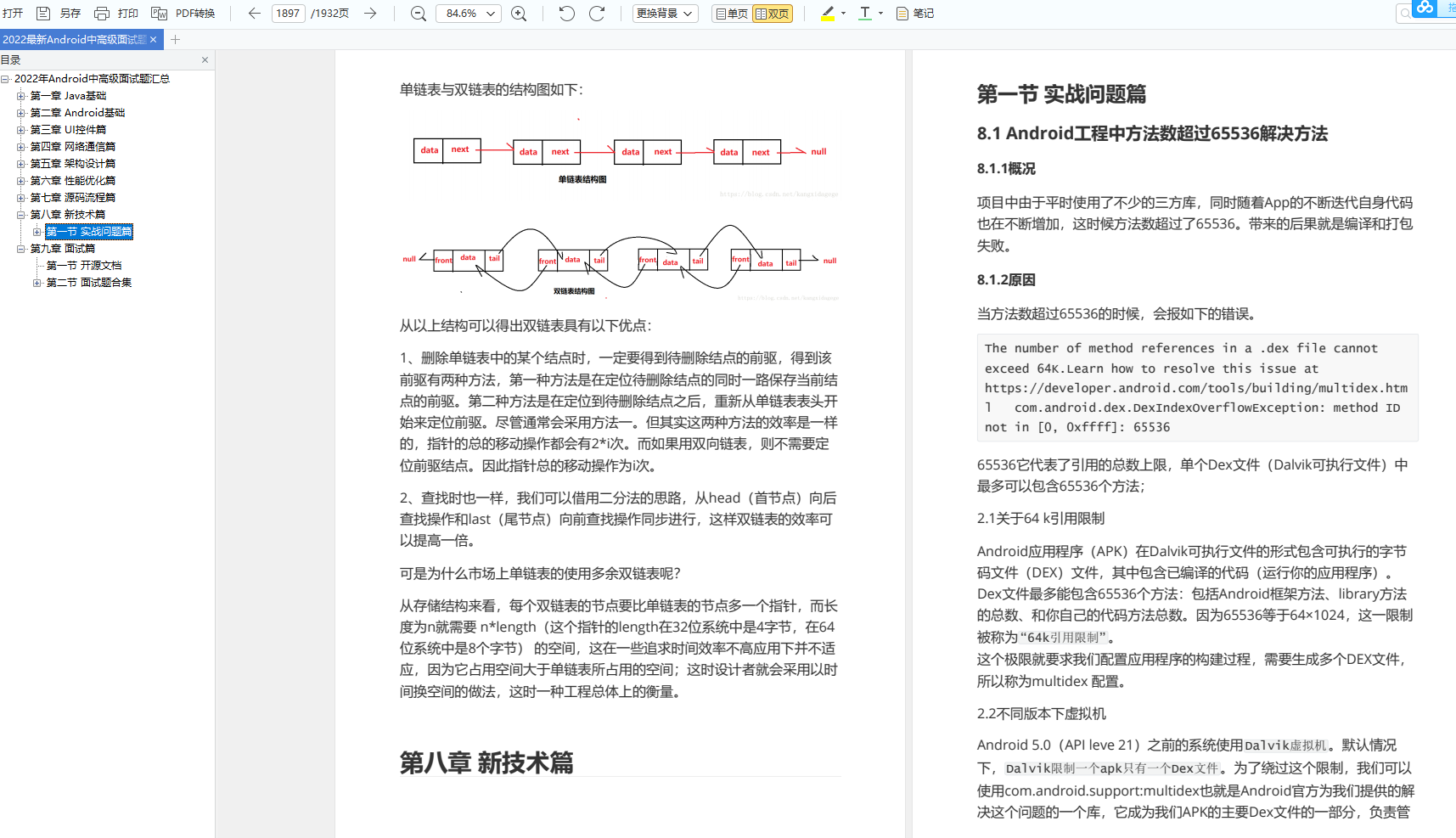Rotate page clockwise
The height and width of the screenshot is (838, 1456).
click(597, 14)
